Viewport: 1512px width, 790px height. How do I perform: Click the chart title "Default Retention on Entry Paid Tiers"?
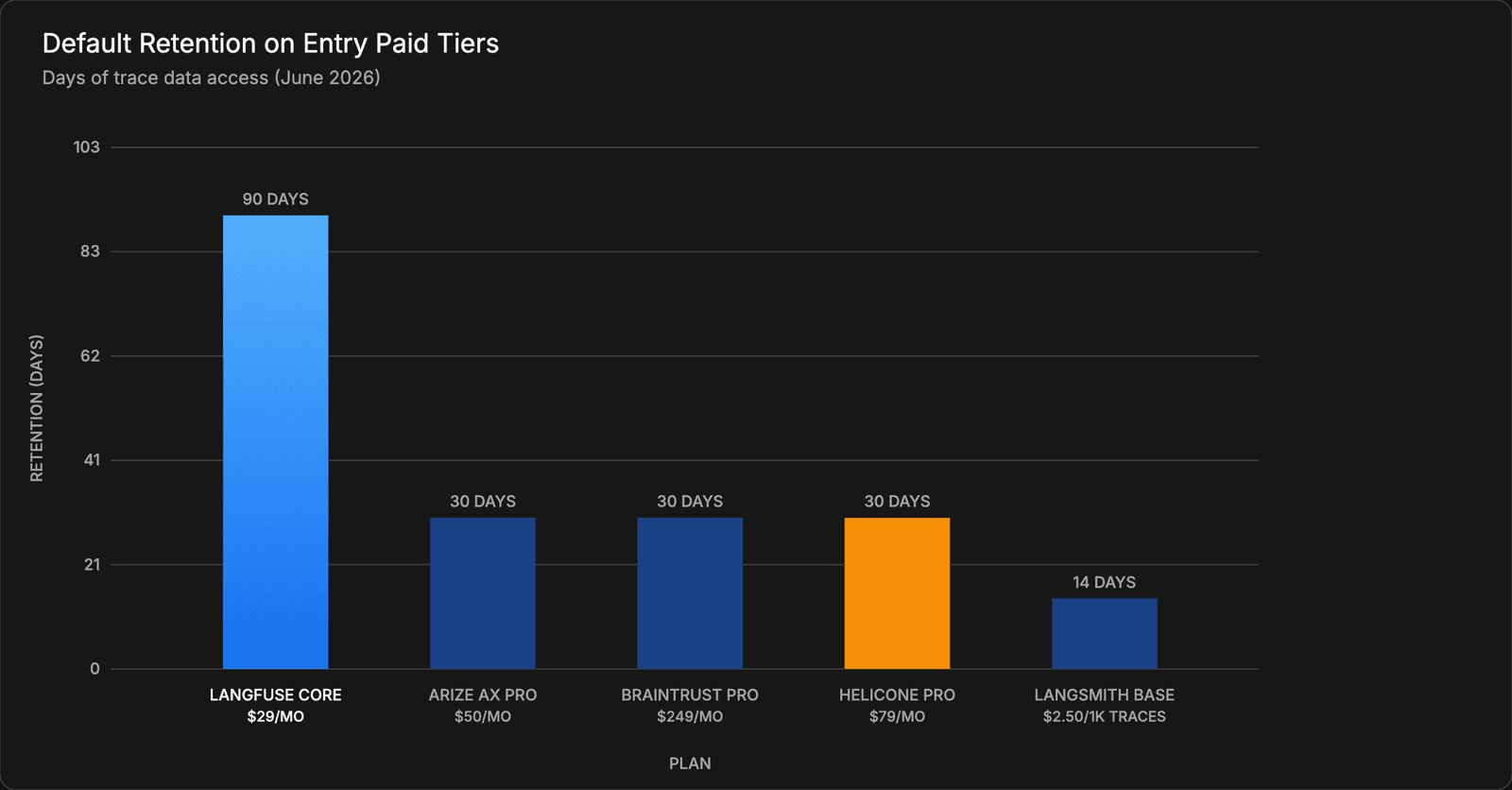[270, 43]
